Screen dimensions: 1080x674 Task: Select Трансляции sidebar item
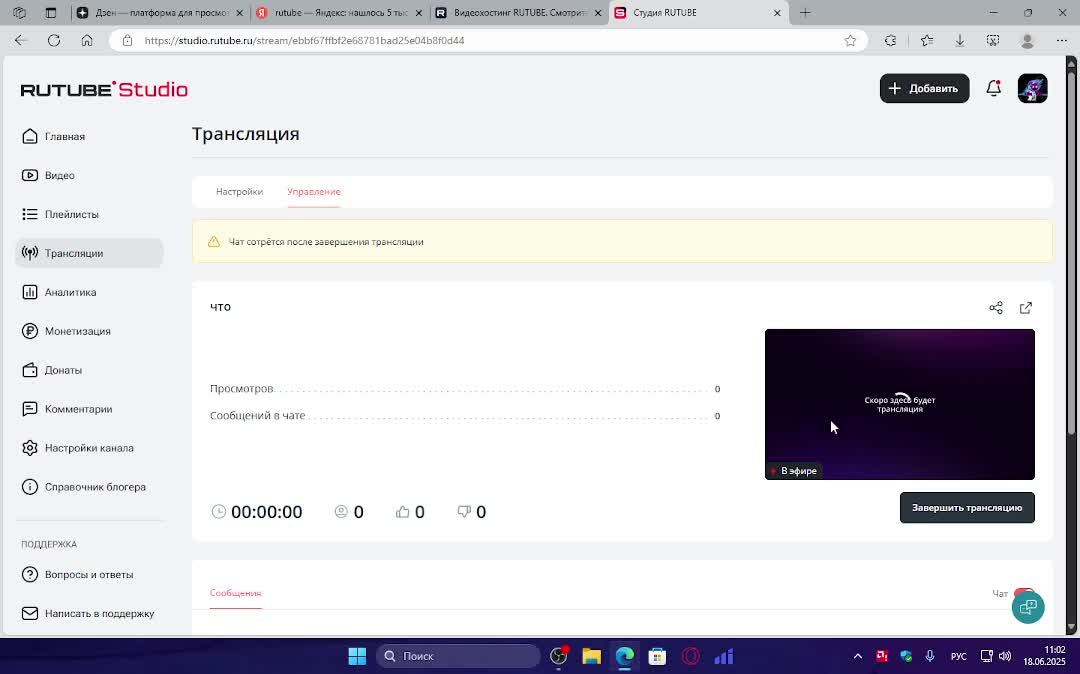90,253
